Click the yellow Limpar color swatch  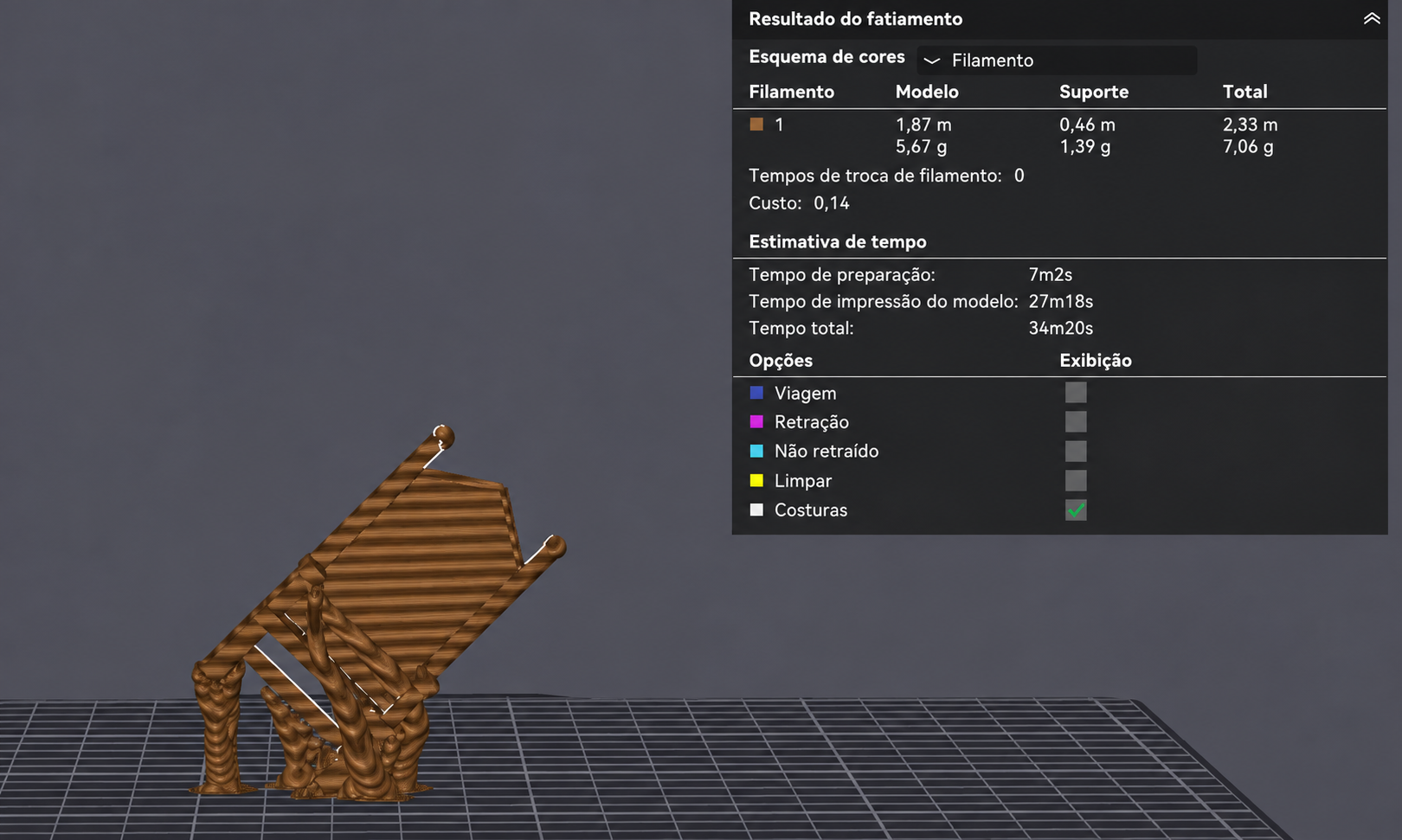point(756,480)
